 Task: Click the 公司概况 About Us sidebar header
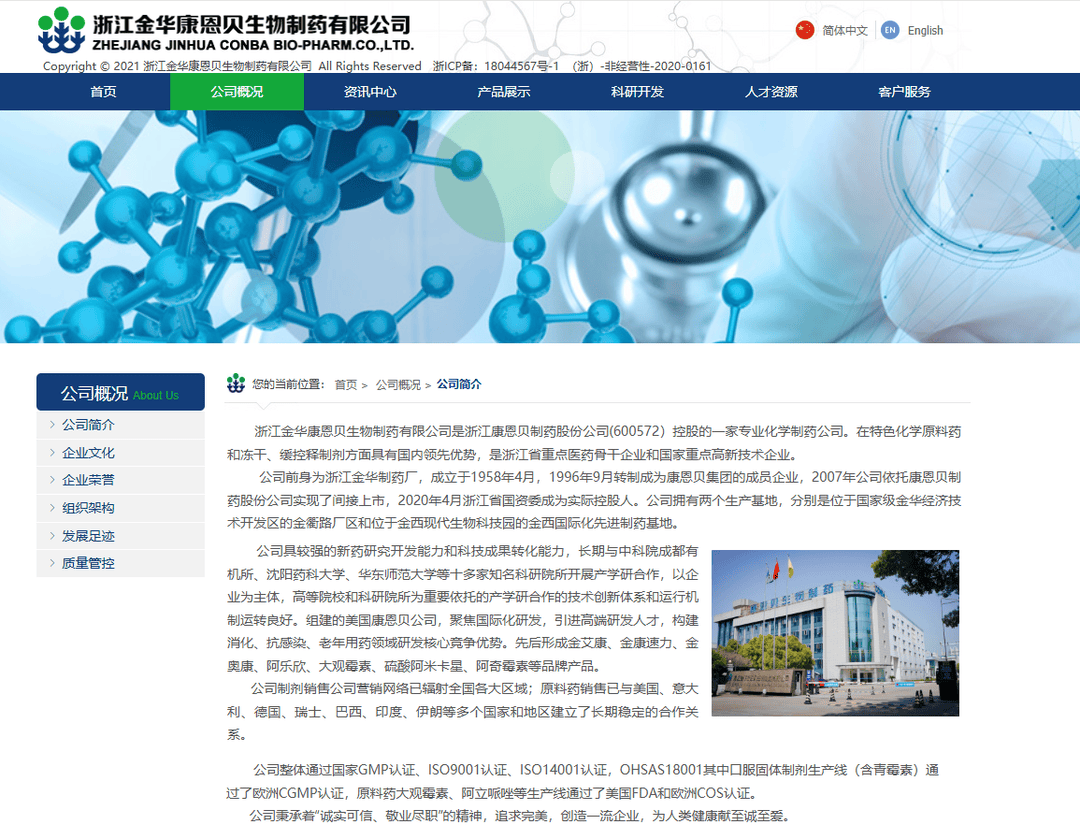(x=121, y=393)
